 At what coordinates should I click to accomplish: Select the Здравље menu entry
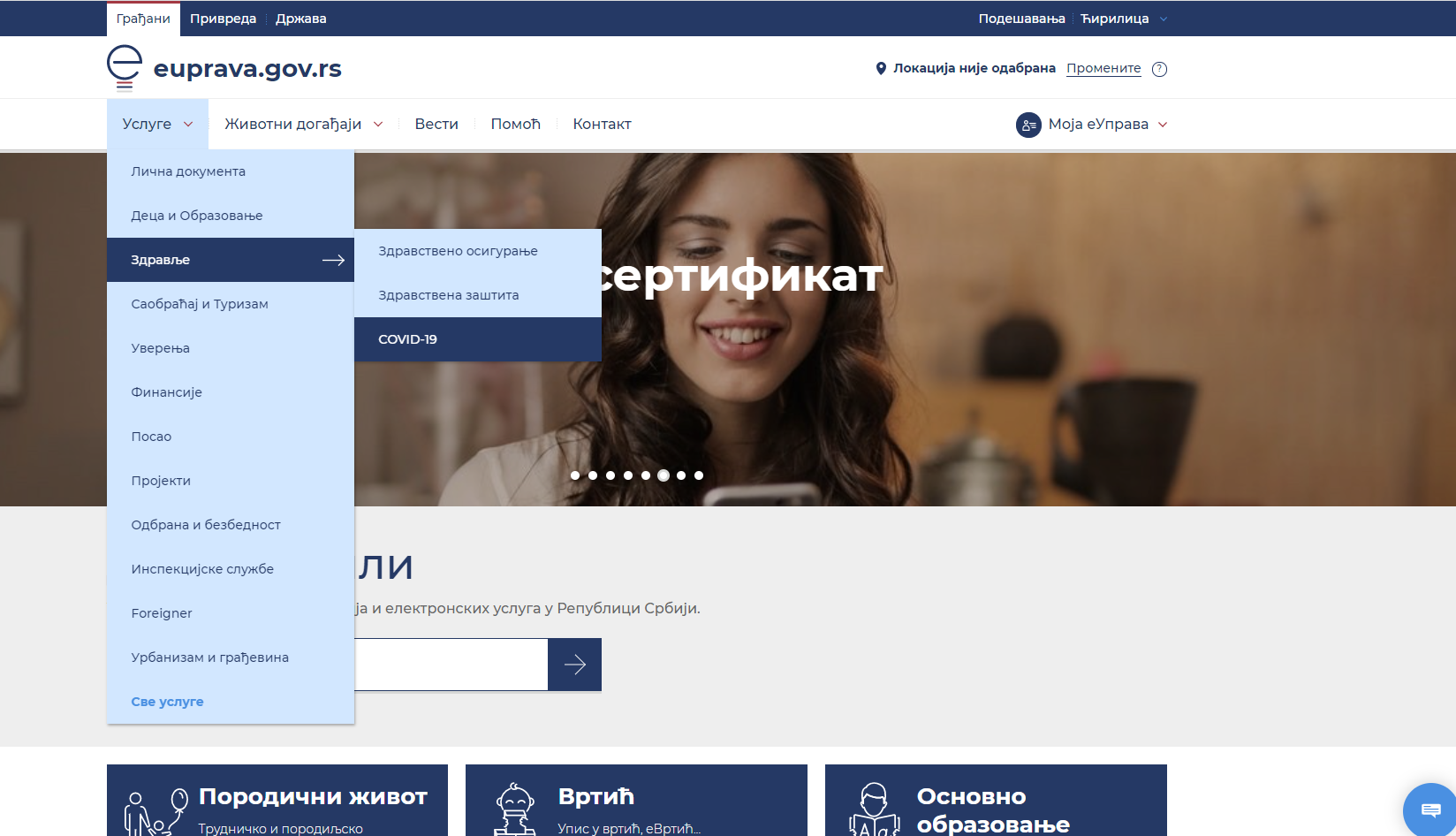click(x=231, y=260)
